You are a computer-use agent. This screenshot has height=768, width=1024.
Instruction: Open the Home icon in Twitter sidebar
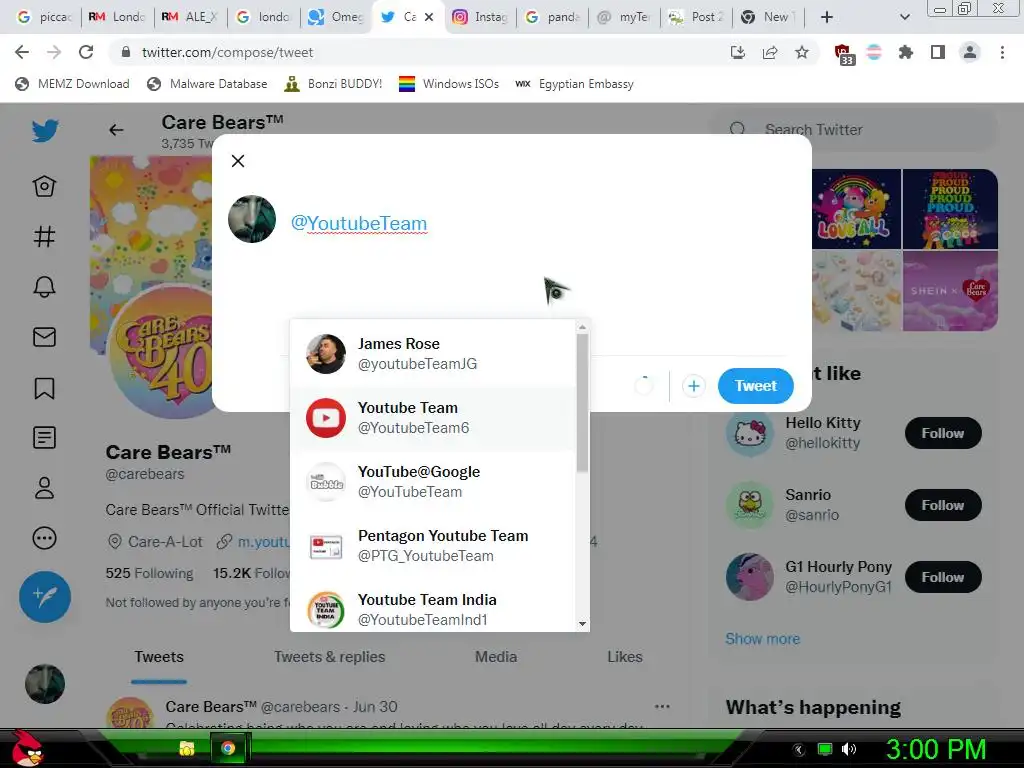(44, 186)
